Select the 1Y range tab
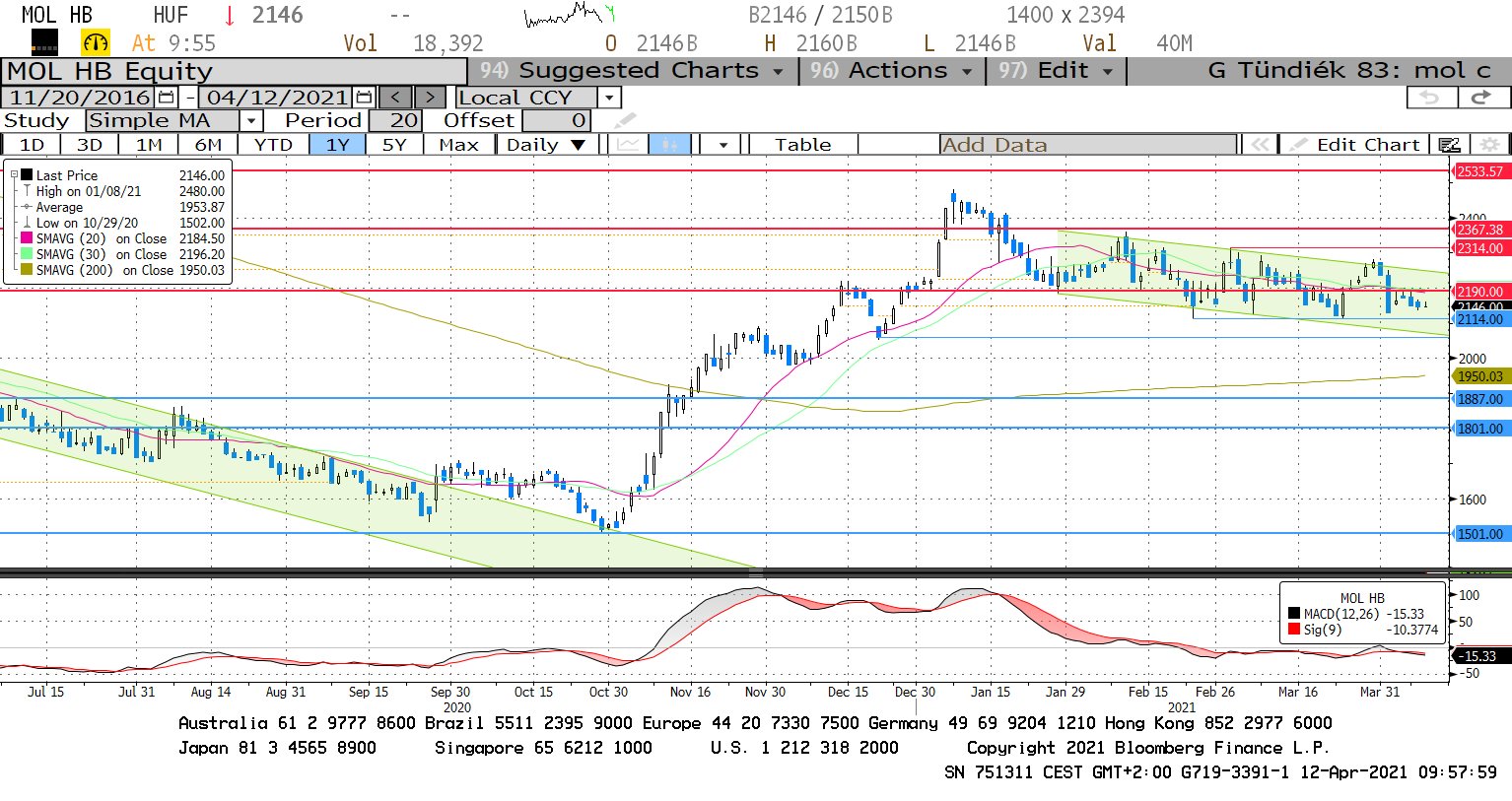Image resolution: width=1512 pixels, height=801 pixels. point(337,145)
